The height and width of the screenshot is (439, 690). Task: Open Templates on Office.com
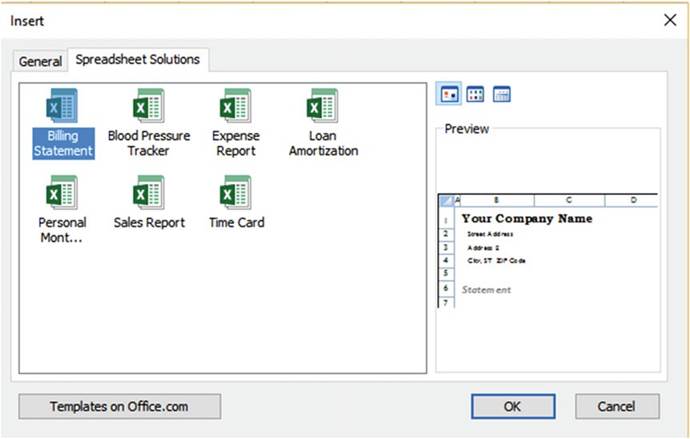click(x=120, y=406)
